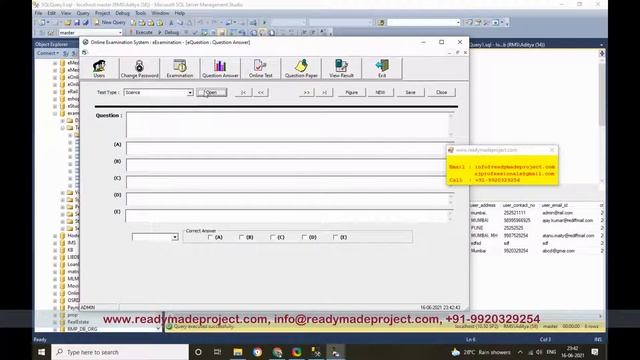
Task: Click the Cortana circle taskbar icon
Action: 198,352
